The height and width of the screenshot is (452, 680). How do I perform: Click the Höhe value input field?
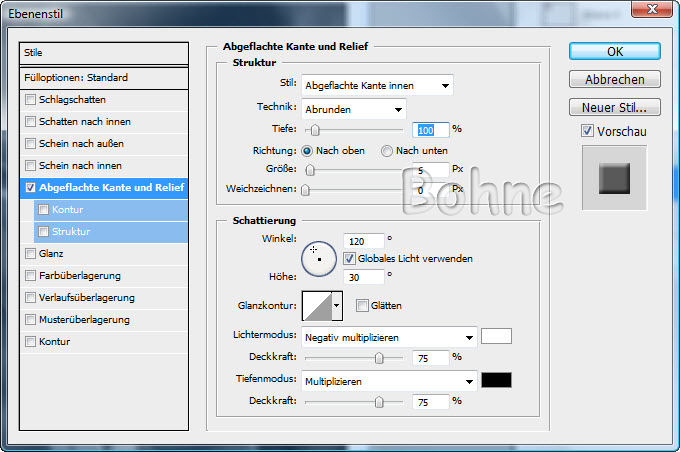coord(362,276)
